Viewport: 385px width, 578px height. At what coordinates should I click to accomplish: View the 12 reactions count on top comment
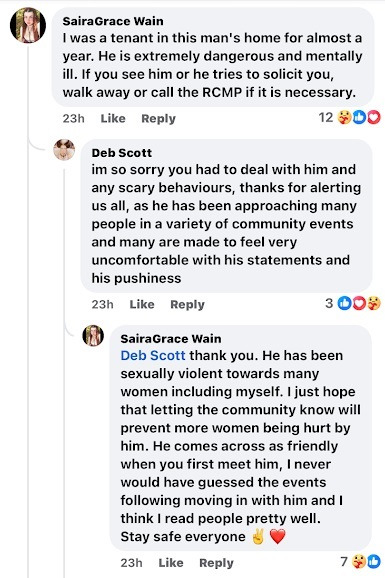pos(326,118)
